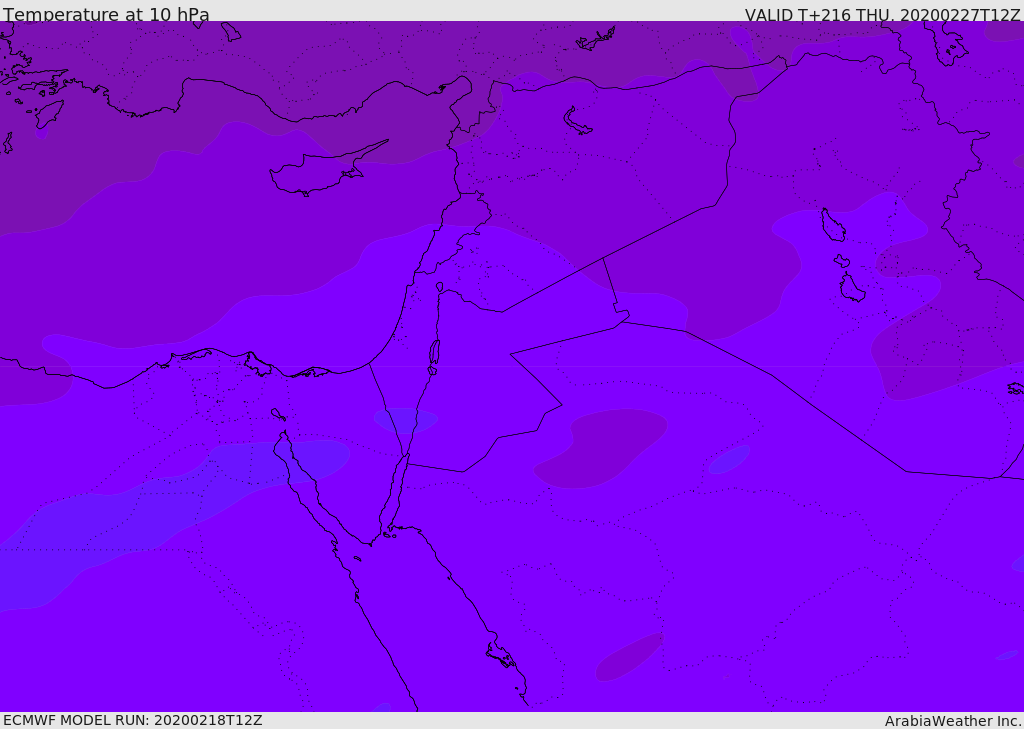
Task: Click the 'VALID T+216 THU. 20200227T12Z' label
Action: (x=882, y=15)
